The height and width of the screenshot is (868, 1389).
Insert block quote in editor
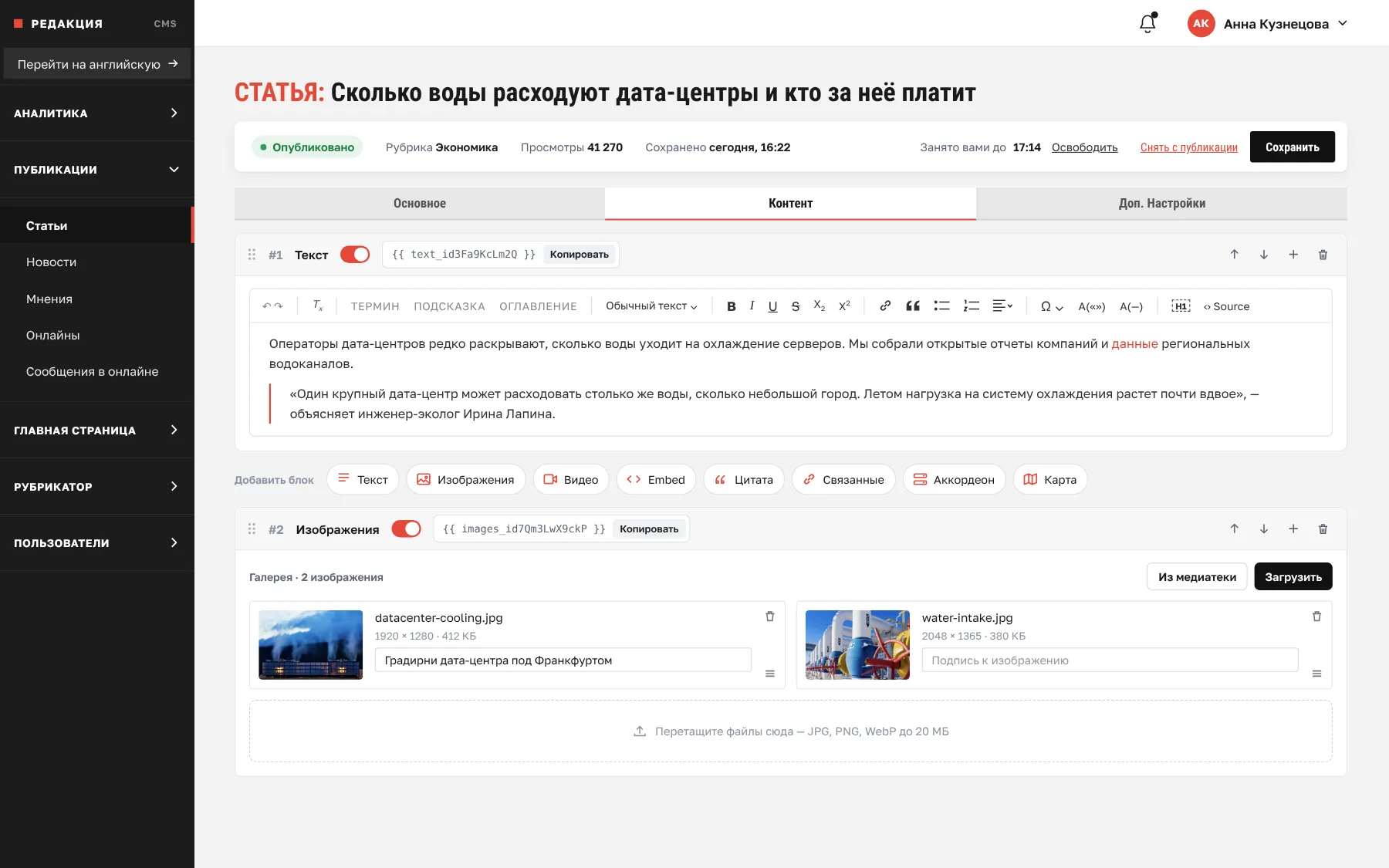913,306
